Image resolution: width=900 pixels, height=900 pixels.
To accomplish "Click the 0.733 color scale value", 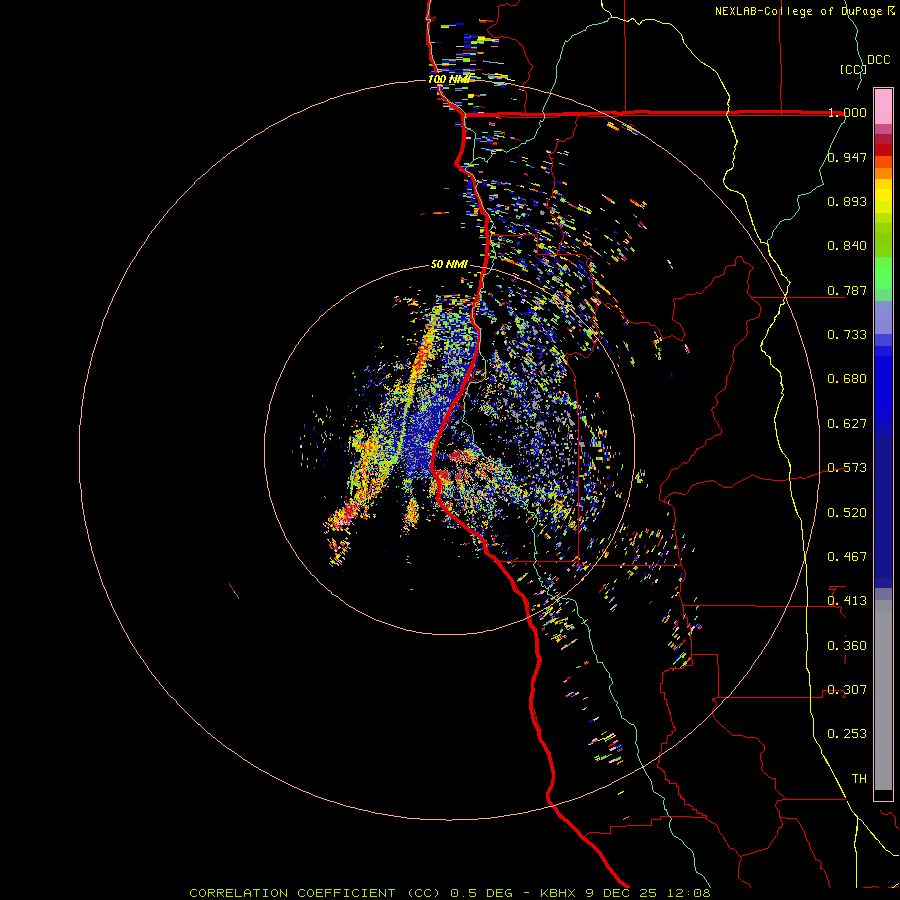I will (847, 335).
